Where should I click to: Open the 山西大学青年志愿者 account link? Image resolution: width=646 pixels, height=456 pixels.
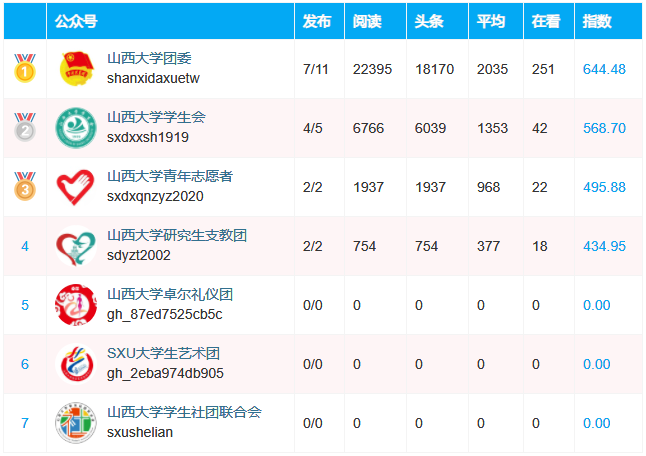[170, 176]
